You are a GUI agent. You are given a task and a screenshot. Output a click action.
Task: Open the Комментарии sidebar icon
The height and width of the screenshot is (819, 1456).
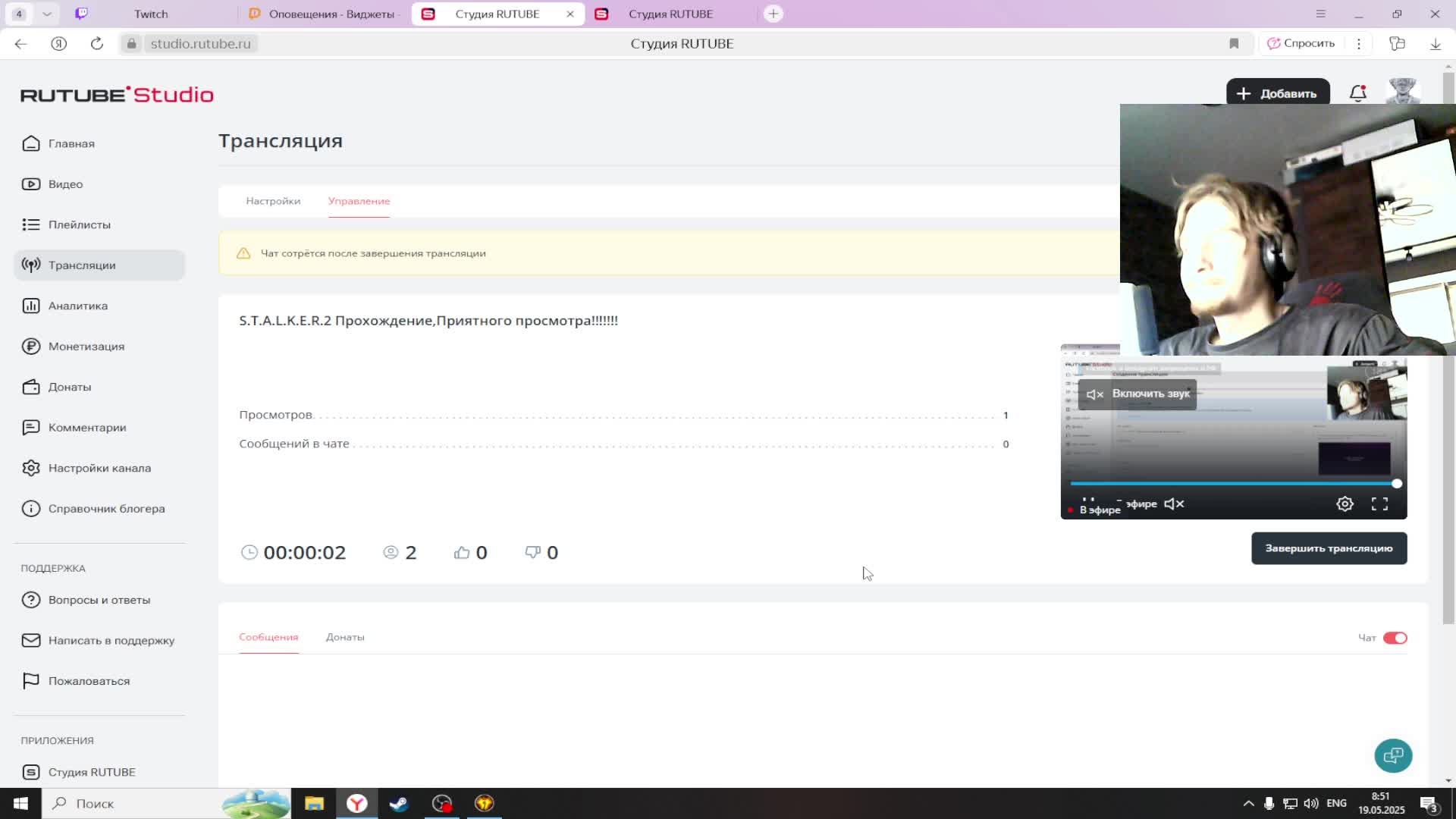pyautogui.click(x=31, y=428)
